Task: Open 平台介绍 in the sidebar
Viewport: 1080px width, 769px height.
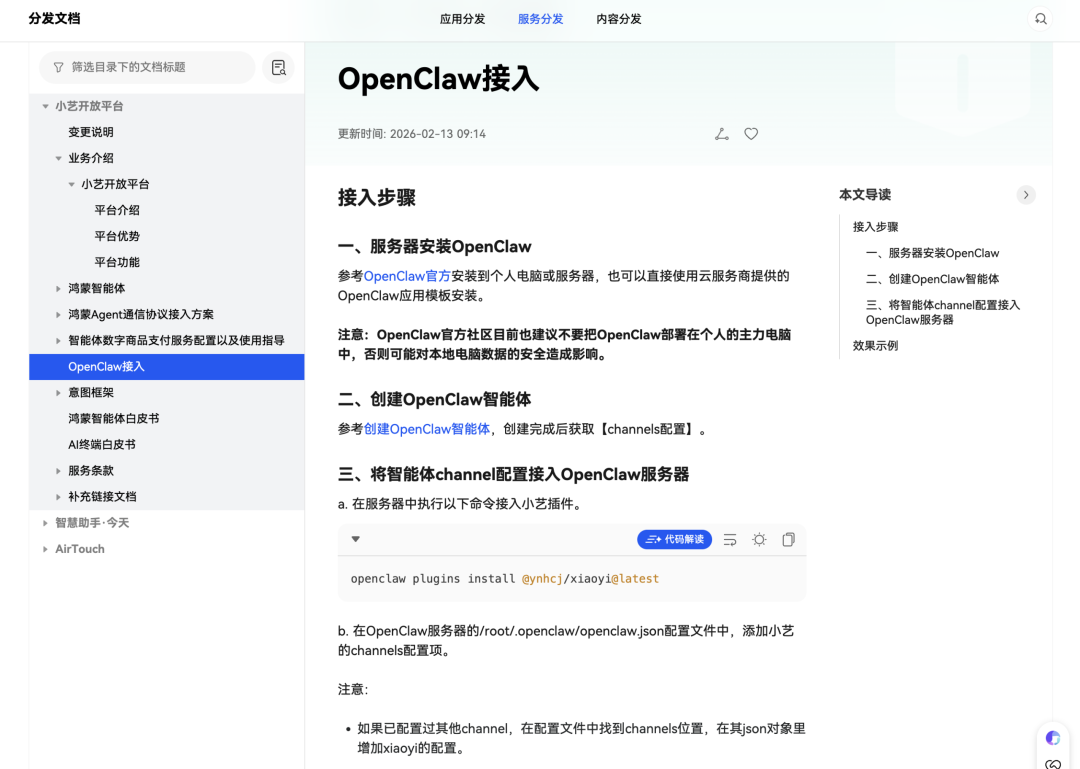Action: (x=117, y=210)
